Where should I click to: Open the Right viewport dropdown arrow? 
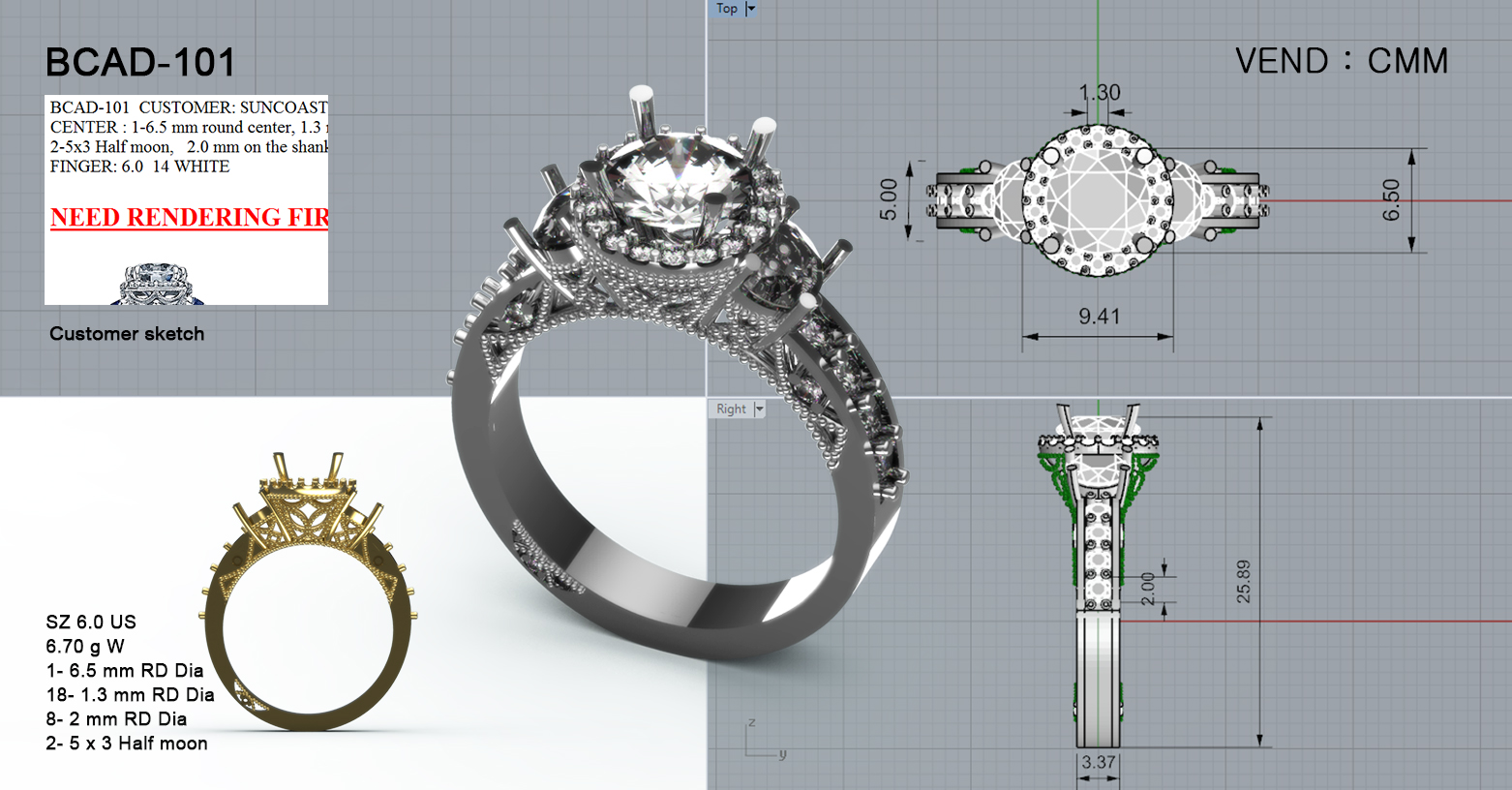coord(760,410)
